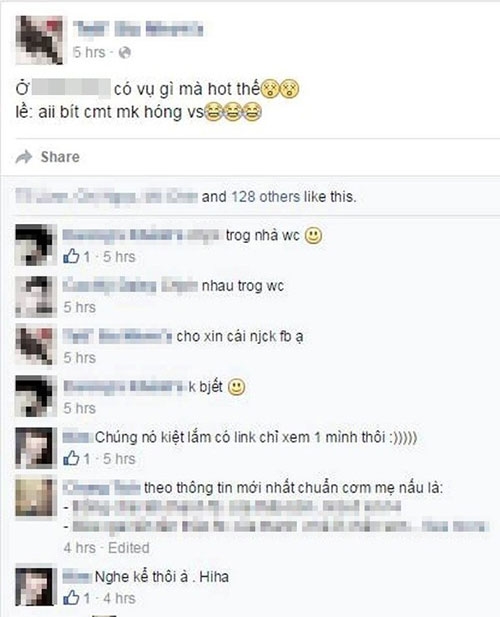Click the Share arrow icon
The image size is (500, 617).
pyautogui.click(x=24, y=157)
